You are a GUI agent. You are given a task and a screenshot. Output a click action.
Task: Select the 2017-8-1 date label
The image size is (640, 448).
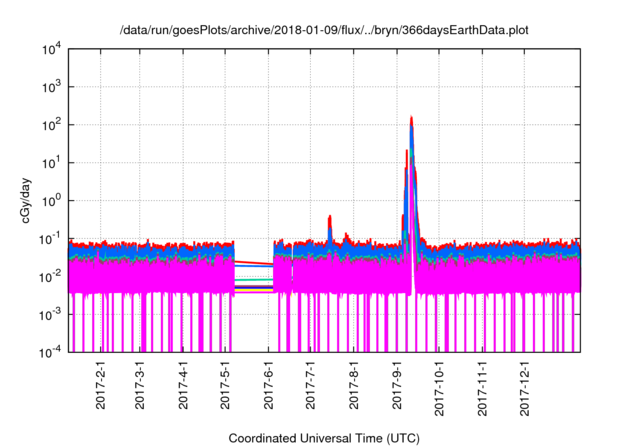[x=353, y=385]
